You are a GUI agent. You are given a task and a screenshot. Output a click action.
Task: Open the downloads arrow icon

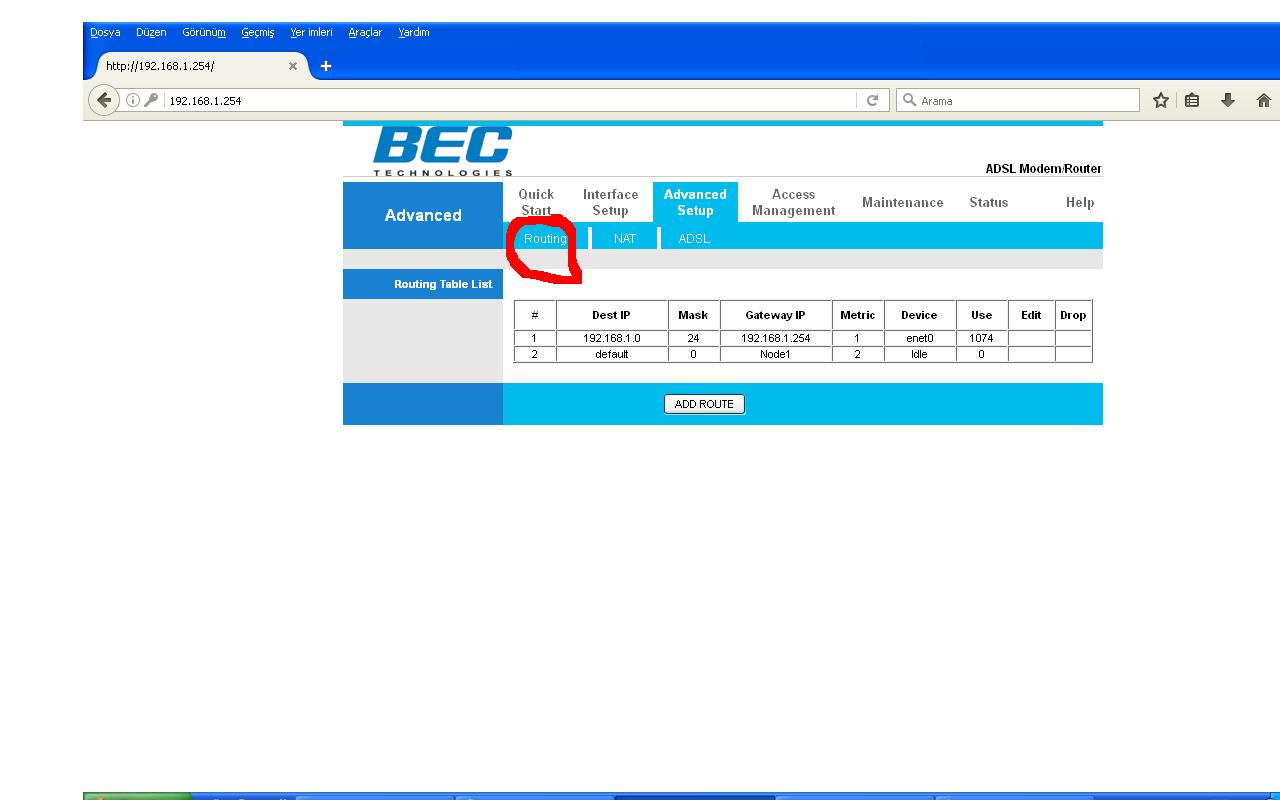point(1227,100)
